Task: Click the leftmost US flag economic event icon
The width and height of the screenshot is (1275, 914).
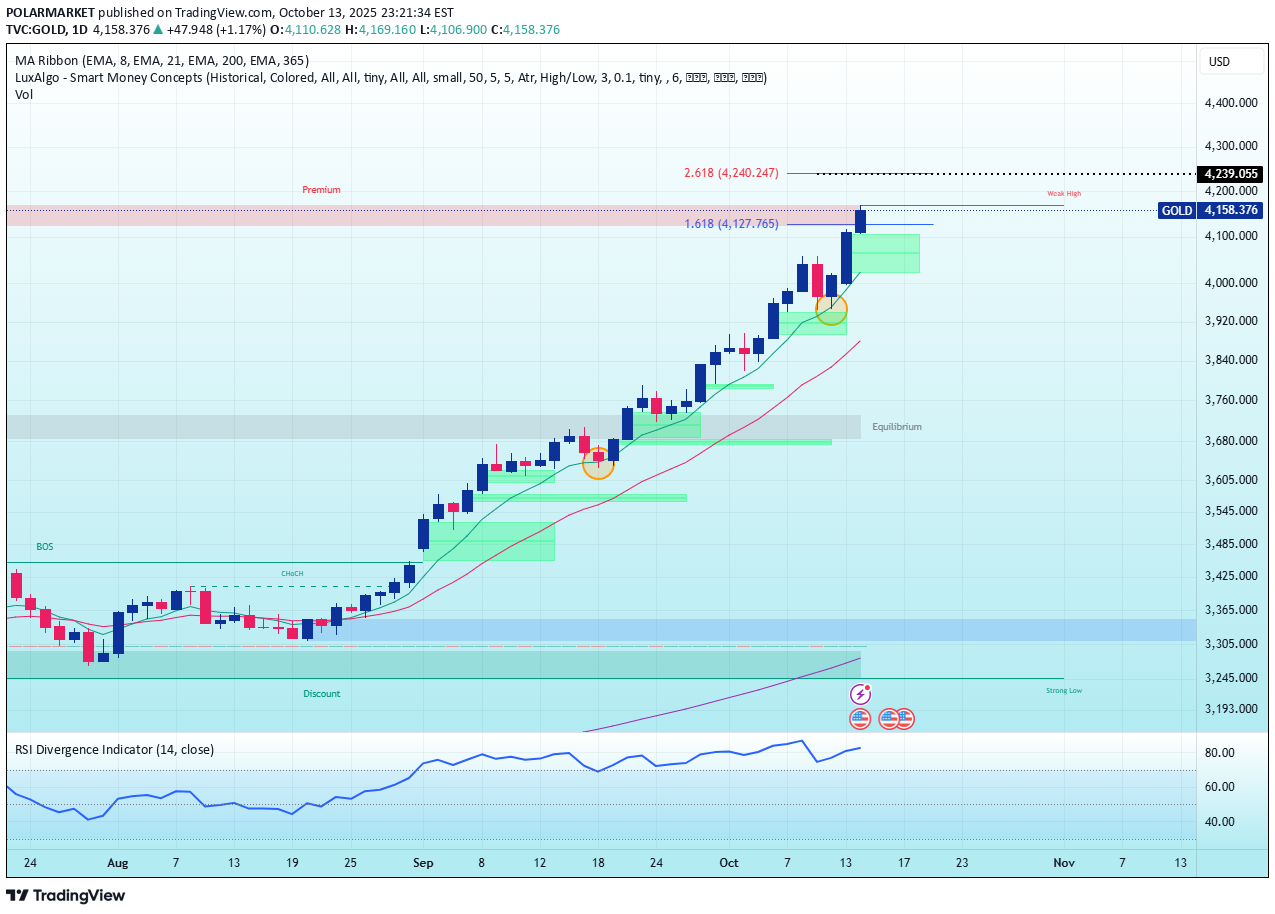Action: 860,718
